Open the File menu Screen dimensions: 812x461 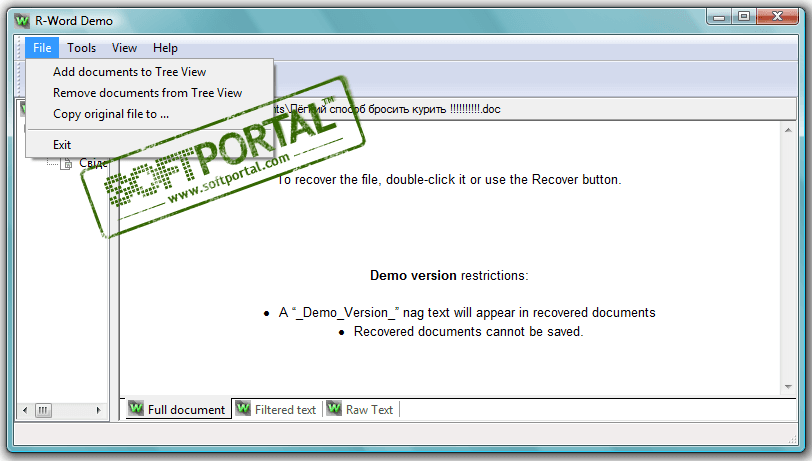pyautogui.click(x=42, y=48)
